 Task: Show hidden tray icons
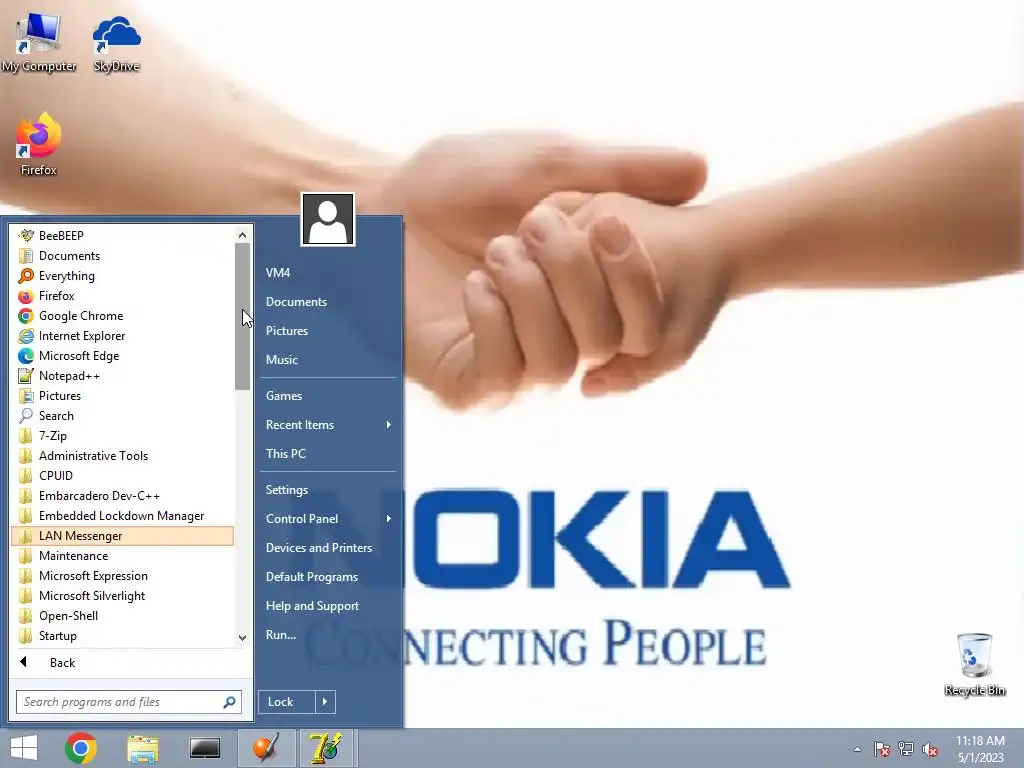click(857, 749)
